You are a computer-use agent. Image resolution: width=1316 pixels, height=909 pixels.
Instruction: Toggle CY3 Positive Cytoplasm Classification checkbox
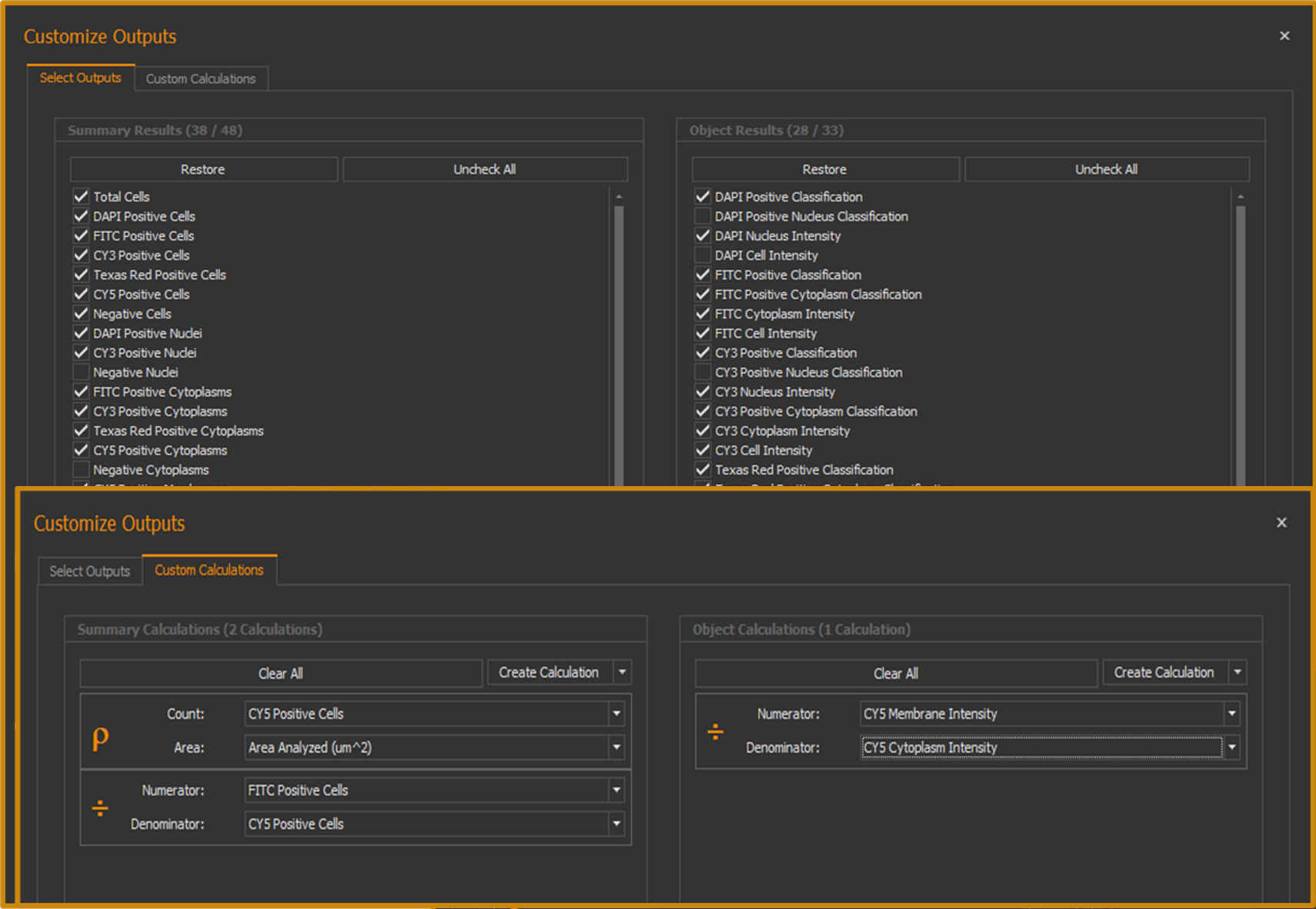tap(702, 411)
